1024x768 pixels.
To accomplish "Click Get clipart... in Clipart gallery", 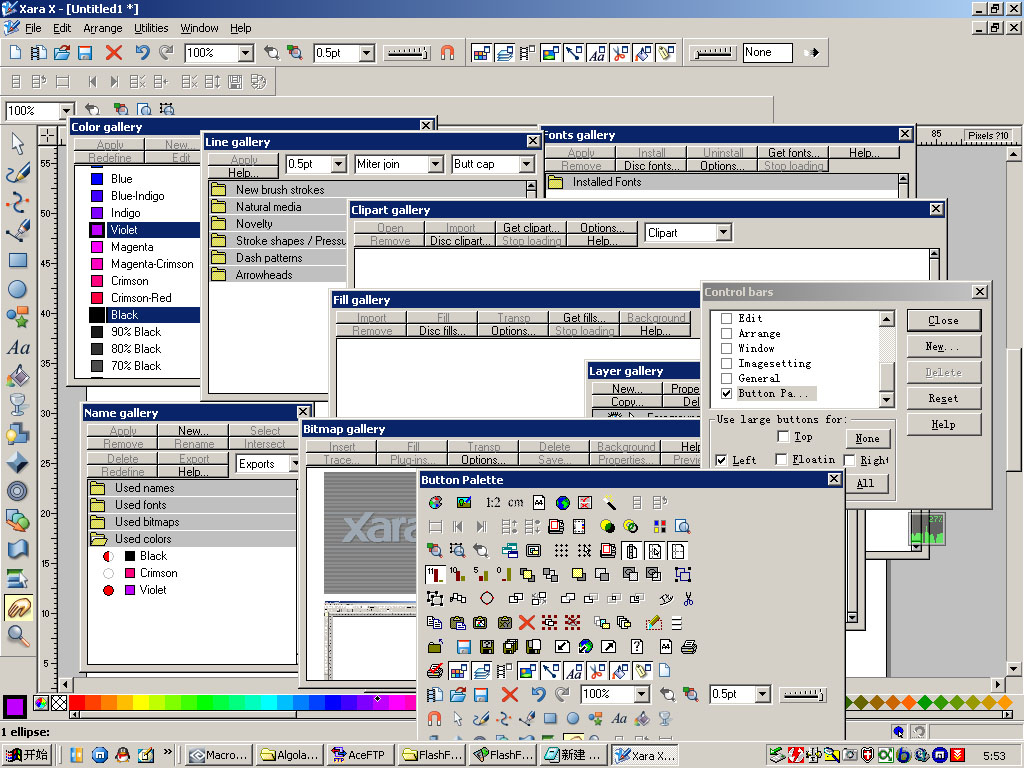I will pos(532,227).
